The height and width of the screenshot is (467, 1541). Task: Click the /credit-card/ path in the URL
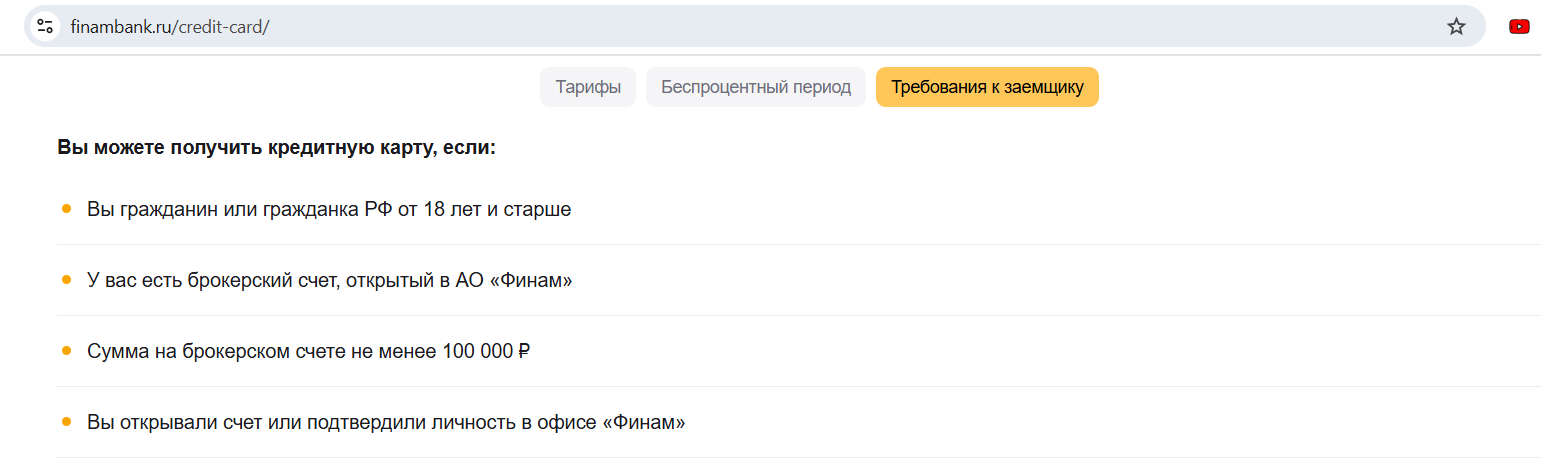(222, 27)
